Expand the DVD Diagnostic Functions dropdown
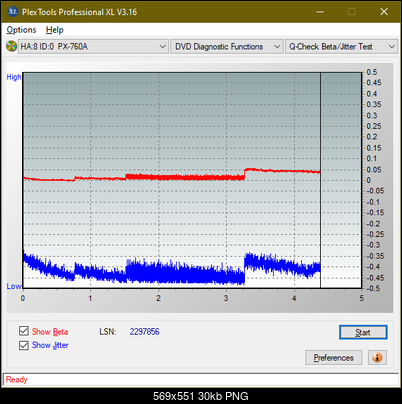The height and width of the screenshot is (404, 402). pos(227,47)
